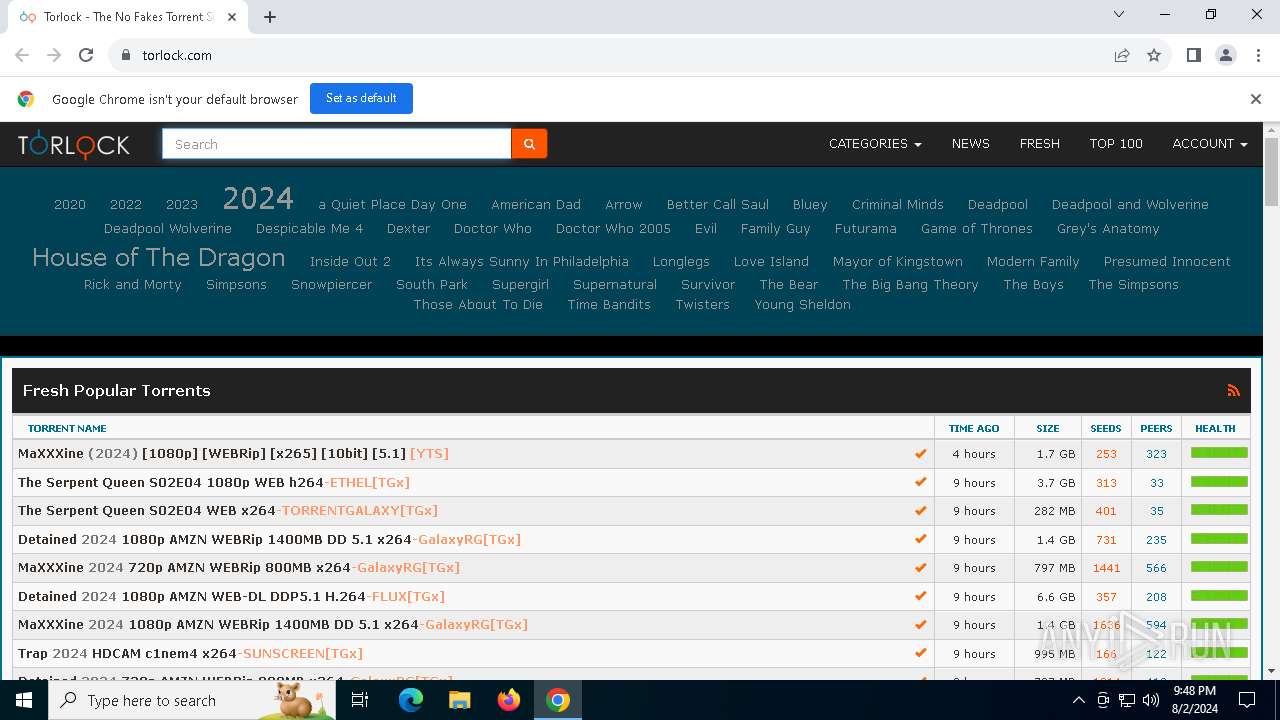
Task: Open a new browser tab with plus icon
Action: (270, 17)
